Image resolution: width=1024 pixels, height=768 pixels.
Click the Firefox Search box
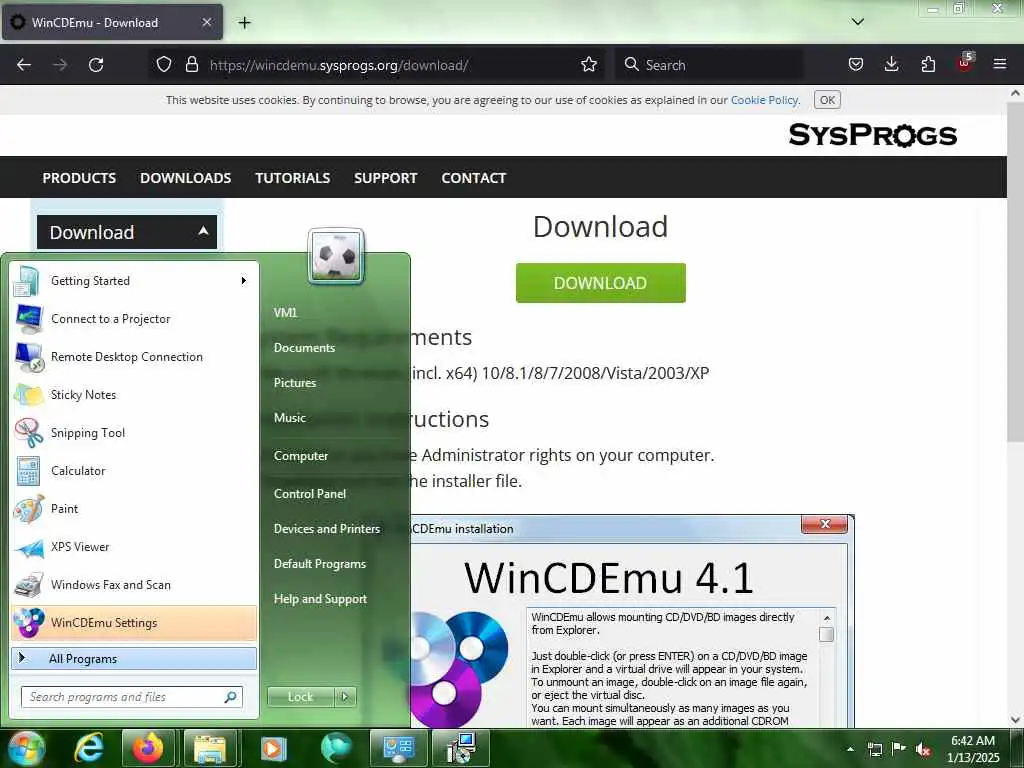coord(709,65)
